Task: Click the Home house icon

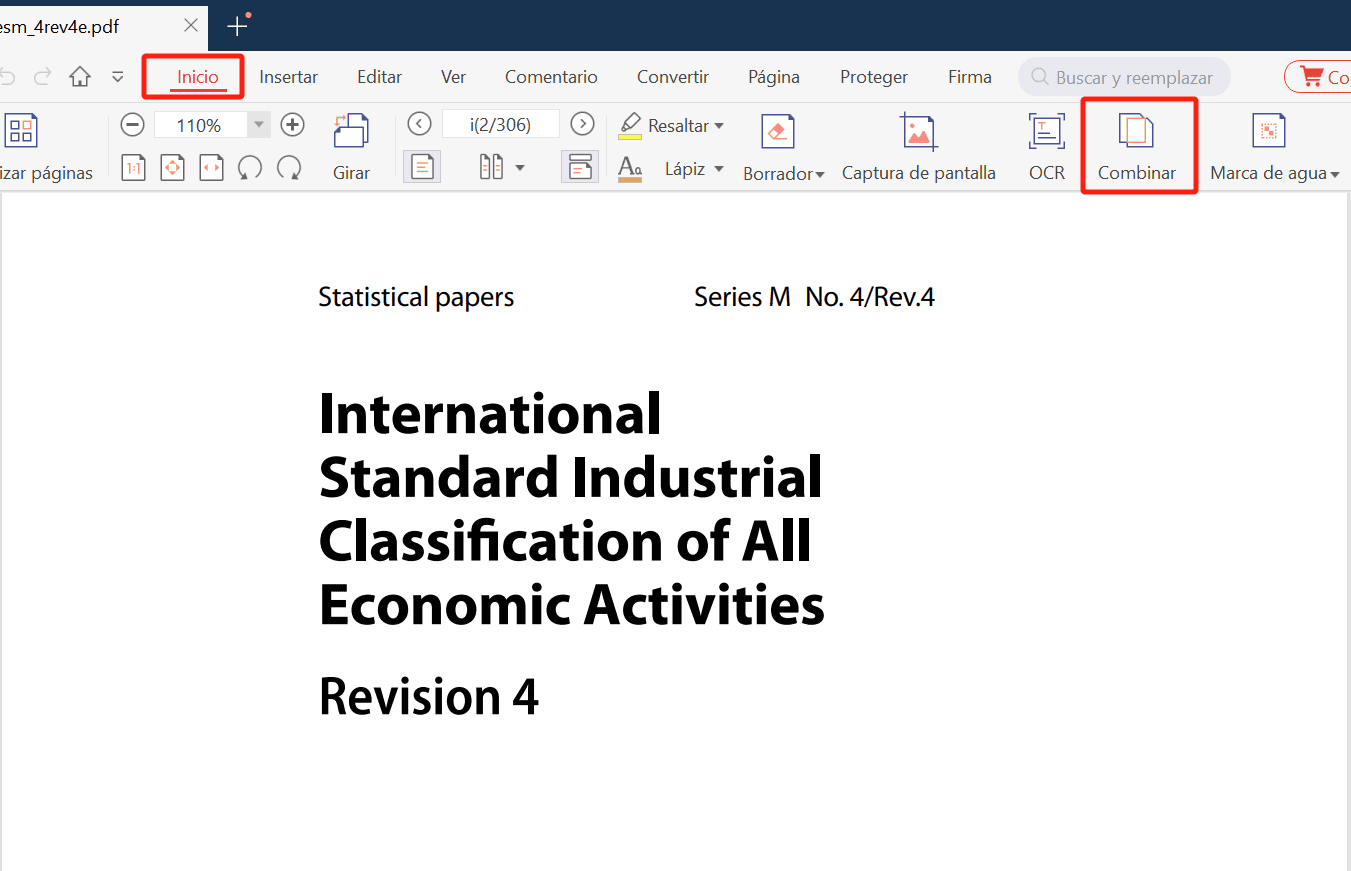Action: (x=80, y=77)
